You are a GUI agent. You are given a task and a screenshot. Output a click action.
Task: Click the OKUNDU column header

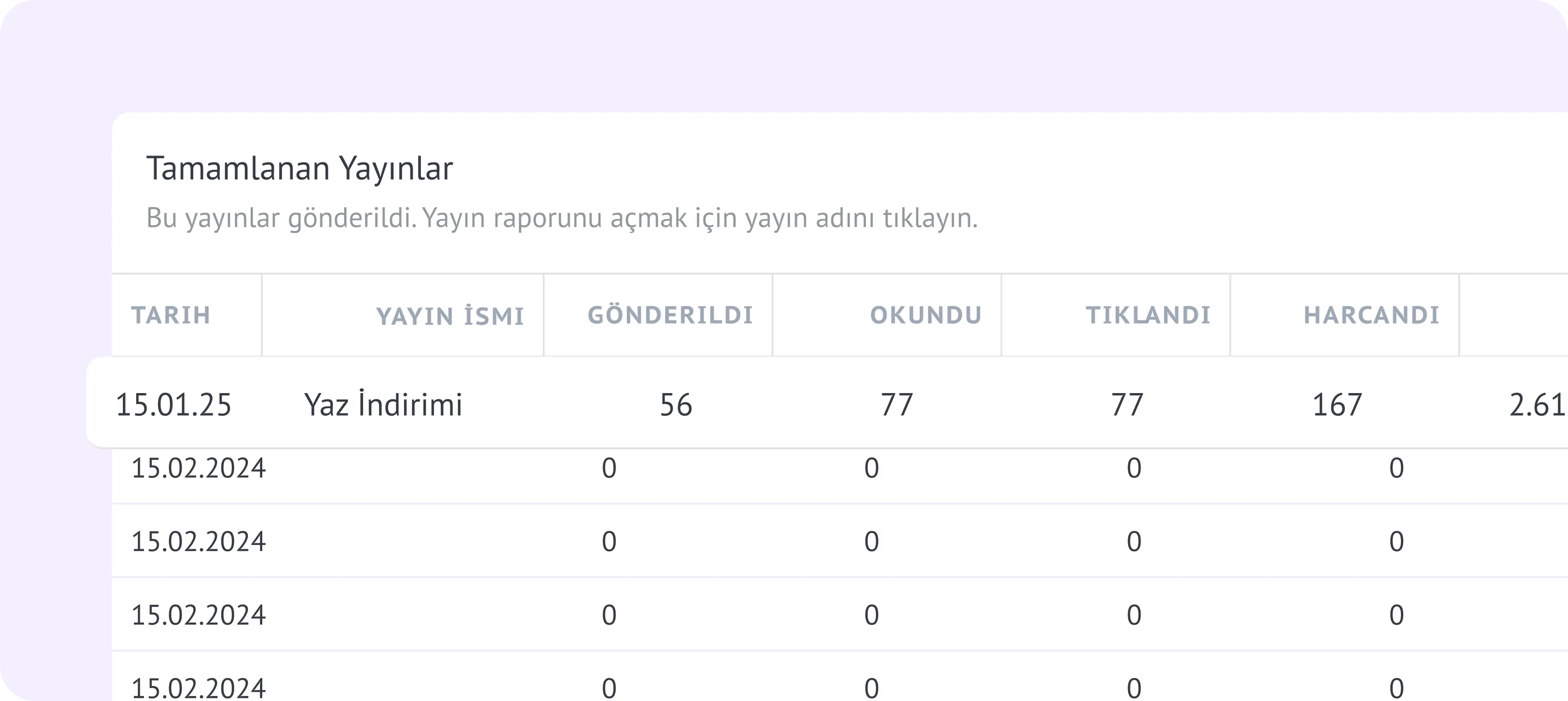click(x=926, y=315)
